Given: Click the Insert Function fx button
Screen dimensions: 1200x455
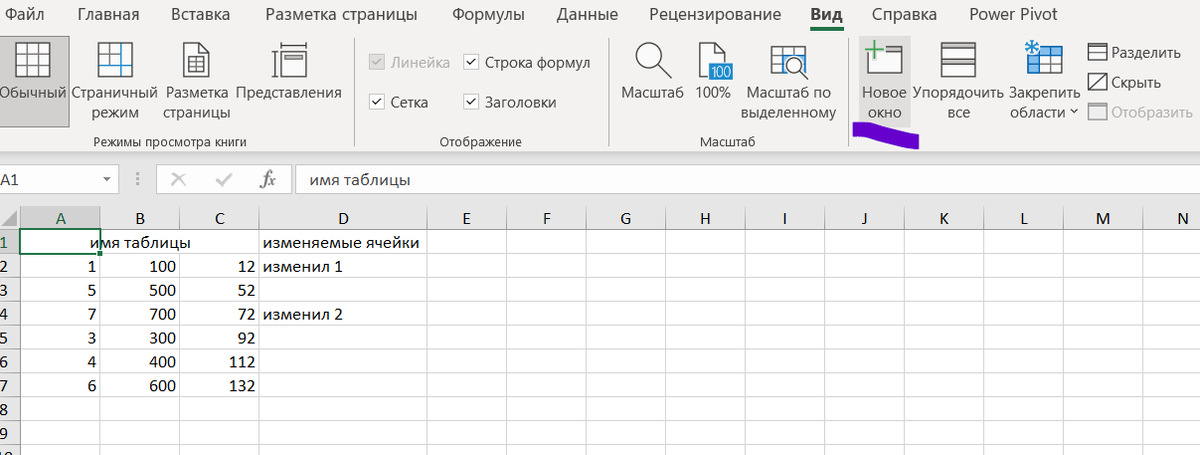Looking at the screenshot, I should (267, 180).
